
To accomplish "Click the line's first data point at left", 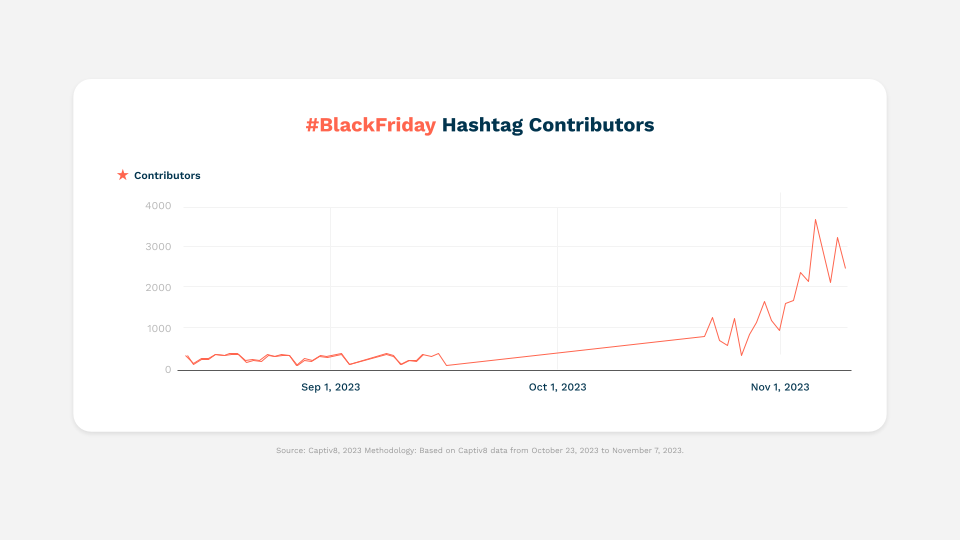I will coord(186,356).
